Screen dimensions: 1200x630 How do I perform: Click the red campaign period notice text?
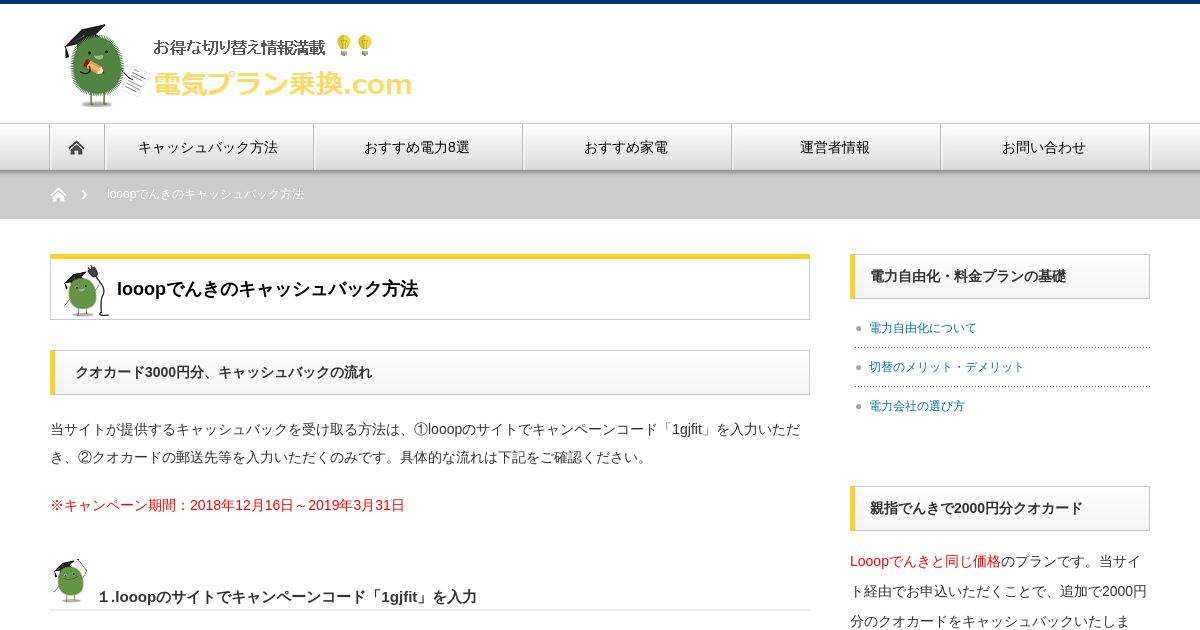227,505
